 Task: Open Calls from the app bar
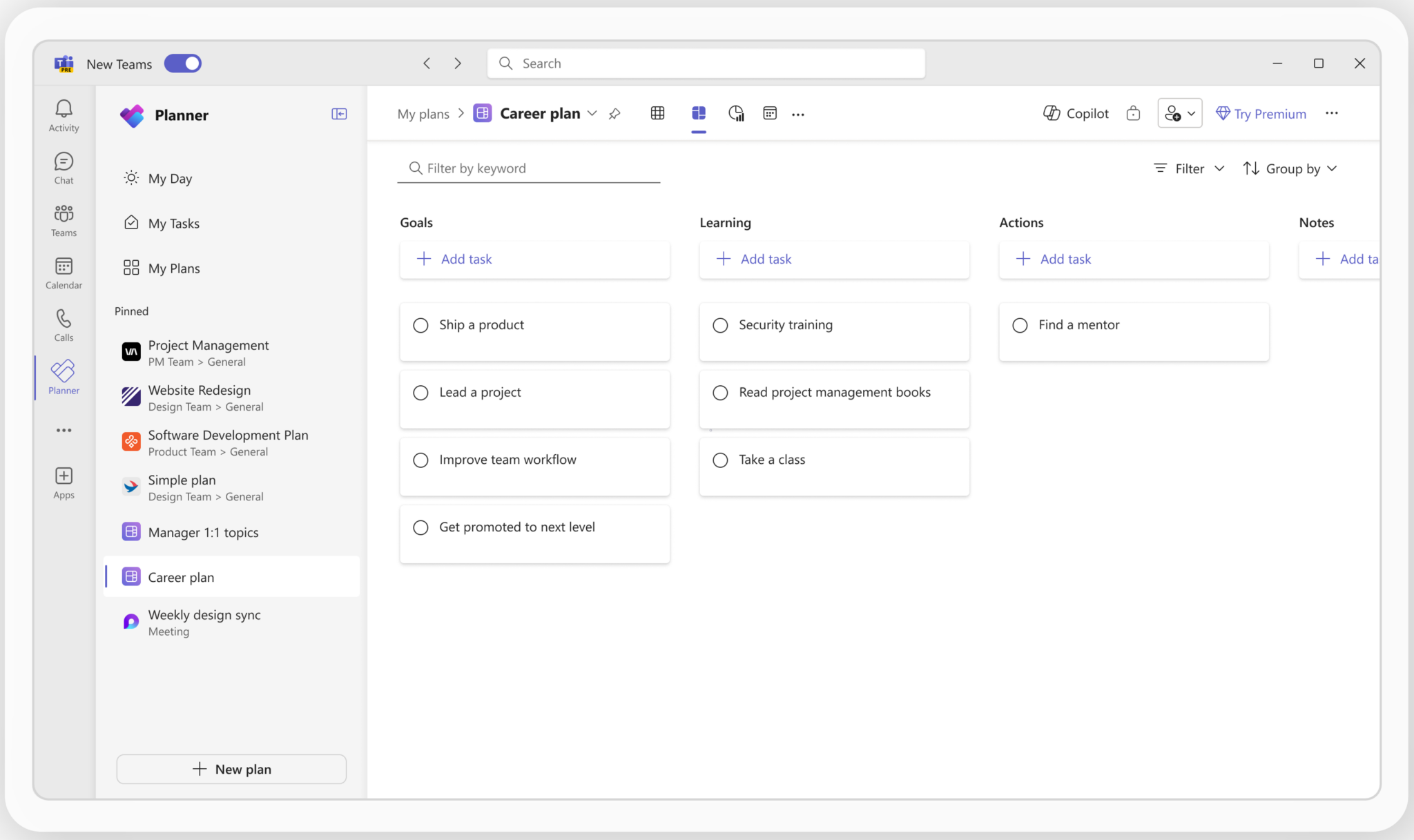pyautogui.click(x=63, y=324)
